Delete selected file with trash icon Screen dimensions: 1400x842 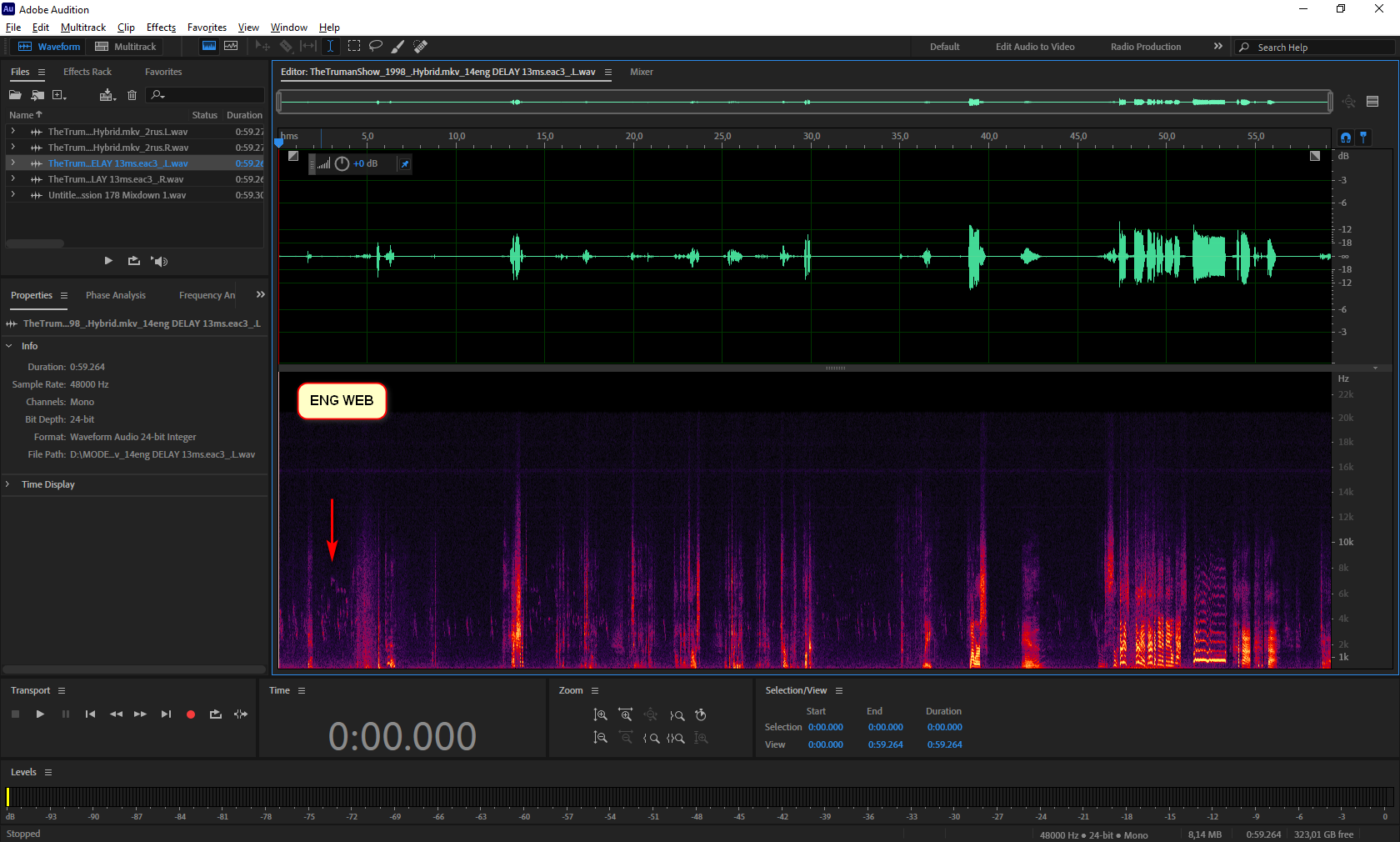click(132, 95)
